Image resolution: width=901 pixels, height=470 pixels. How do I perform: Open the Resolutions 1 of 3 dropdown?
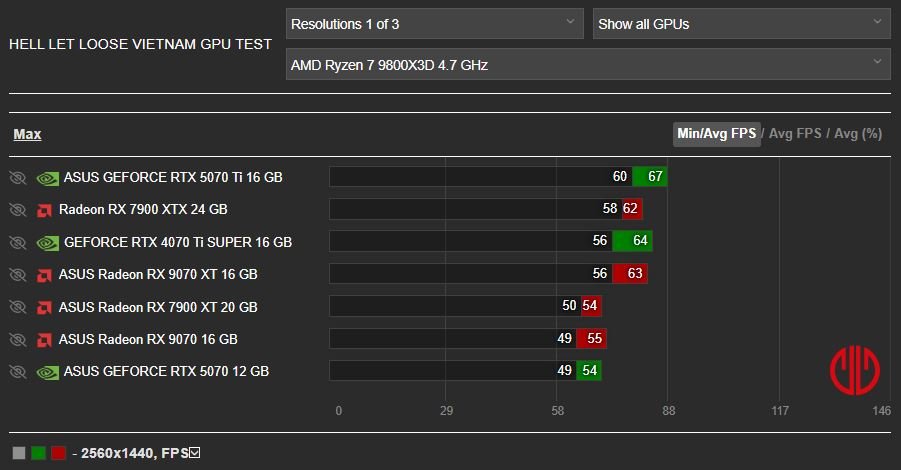[x=434, y=24]
